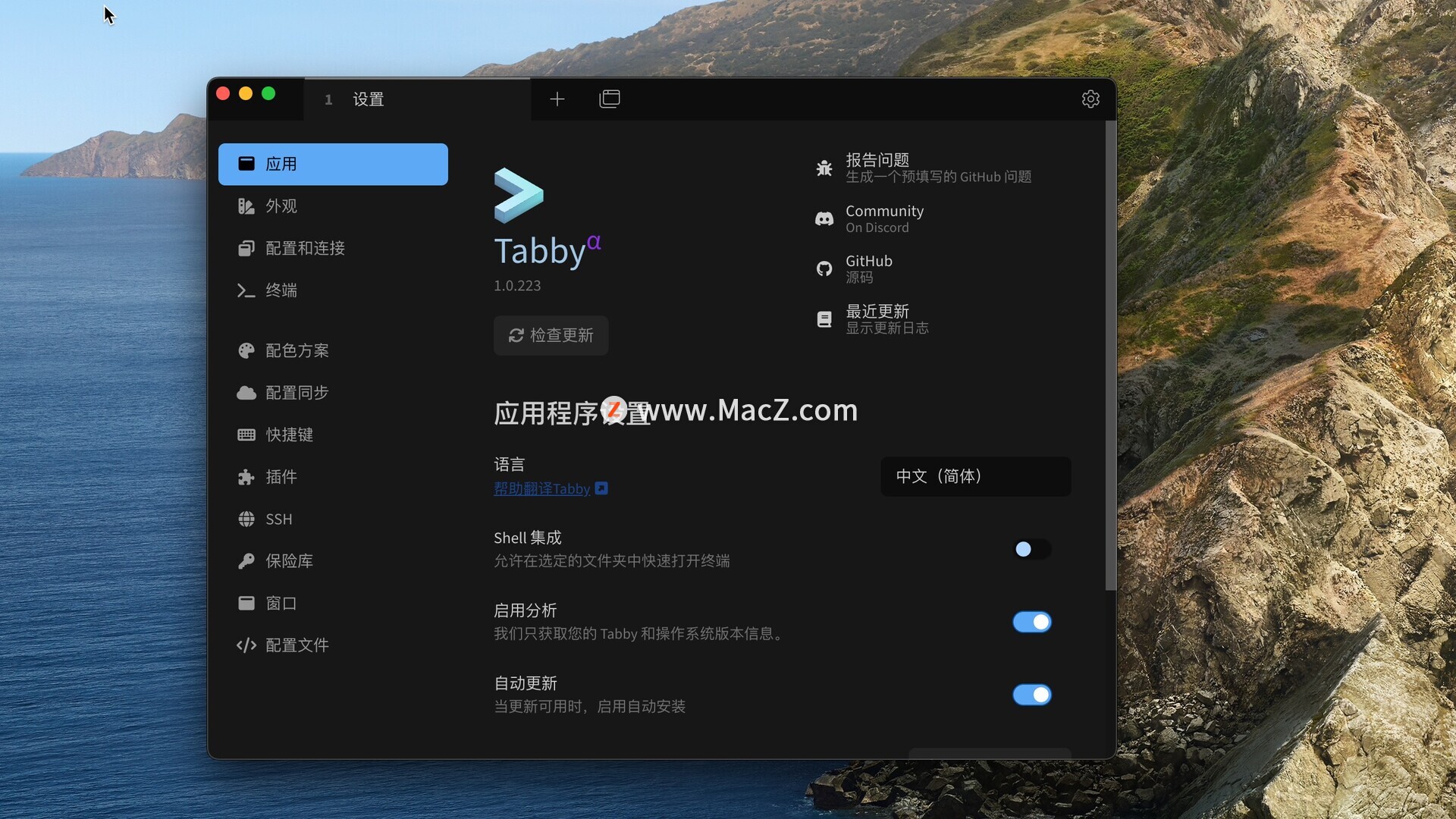Click the terminal prompt icon beside 终端

pyautogui.click(x=246, y=290)
